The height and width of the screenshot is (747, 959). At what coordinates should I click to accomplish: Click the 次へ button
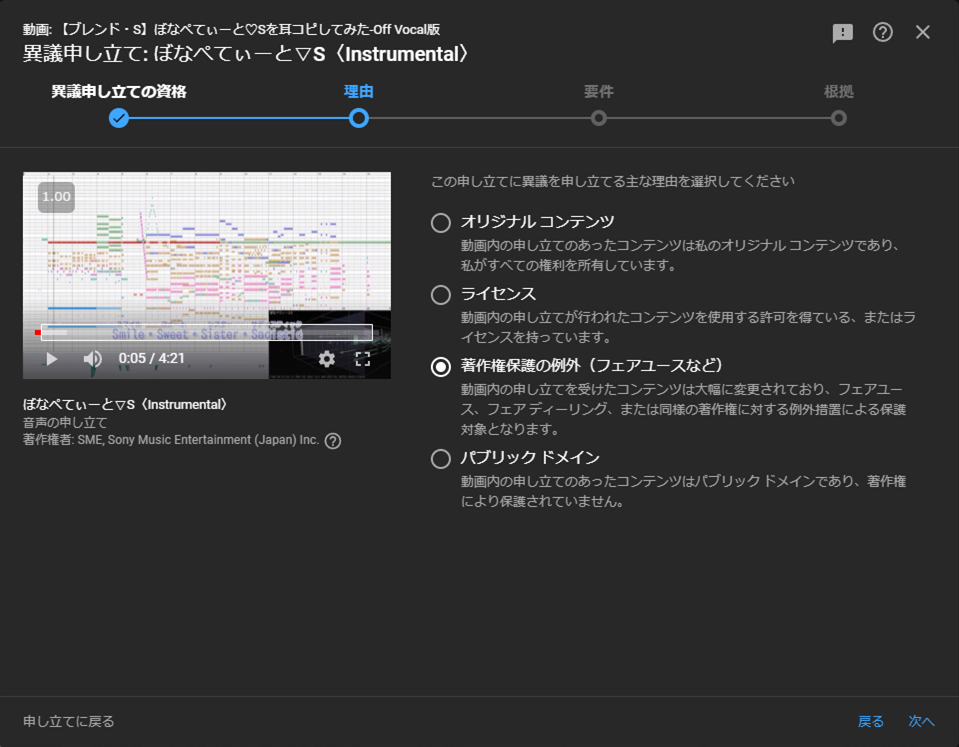click(x=921, y=721)
